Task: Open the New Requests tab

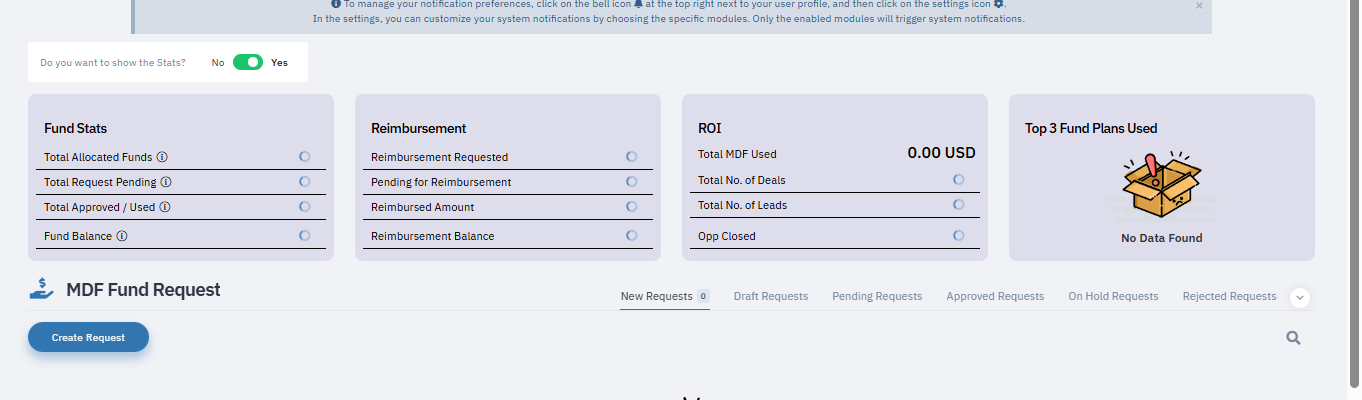Action: (x=656, y=296)
